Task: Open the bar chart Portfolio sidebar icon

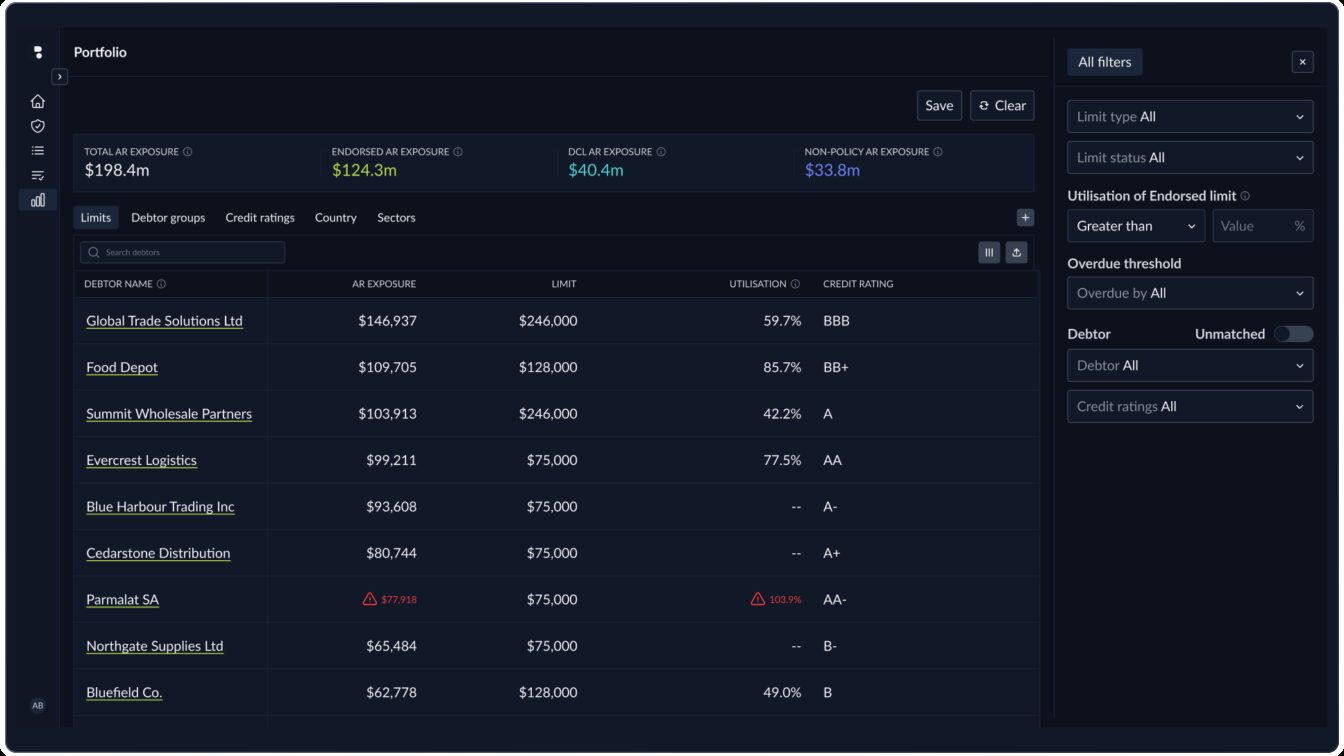Action: pos(37,200)
